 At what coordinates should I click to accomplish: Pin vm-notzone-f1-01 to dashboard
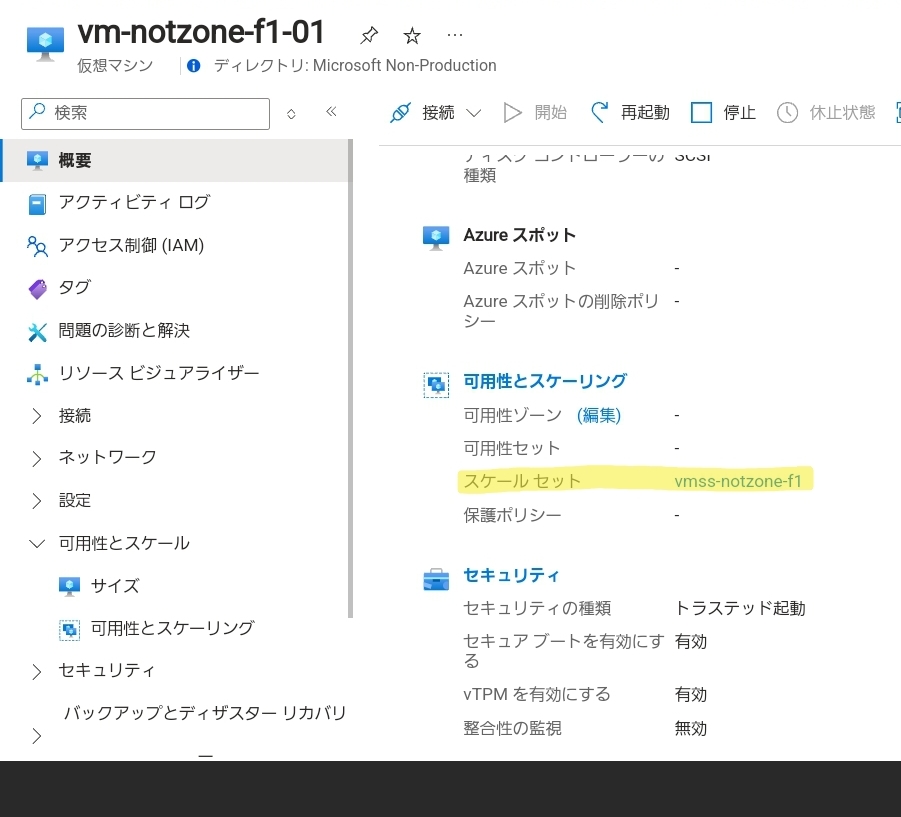(369, 36)
